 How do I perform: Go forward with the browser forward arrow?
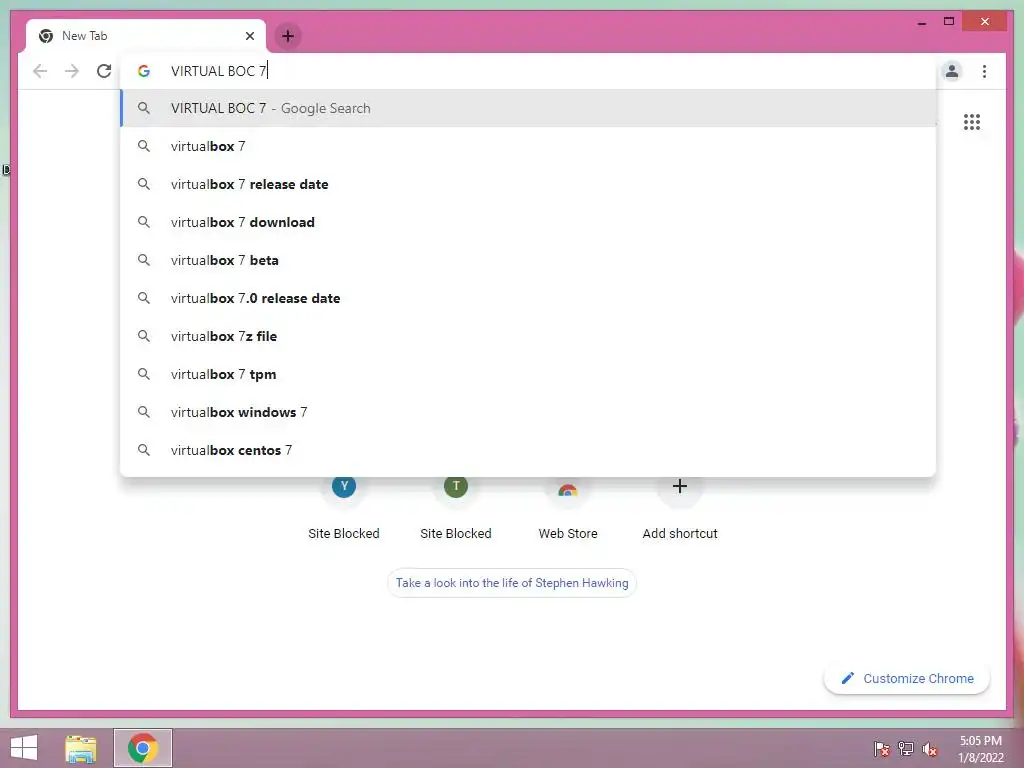click(72, 71)
